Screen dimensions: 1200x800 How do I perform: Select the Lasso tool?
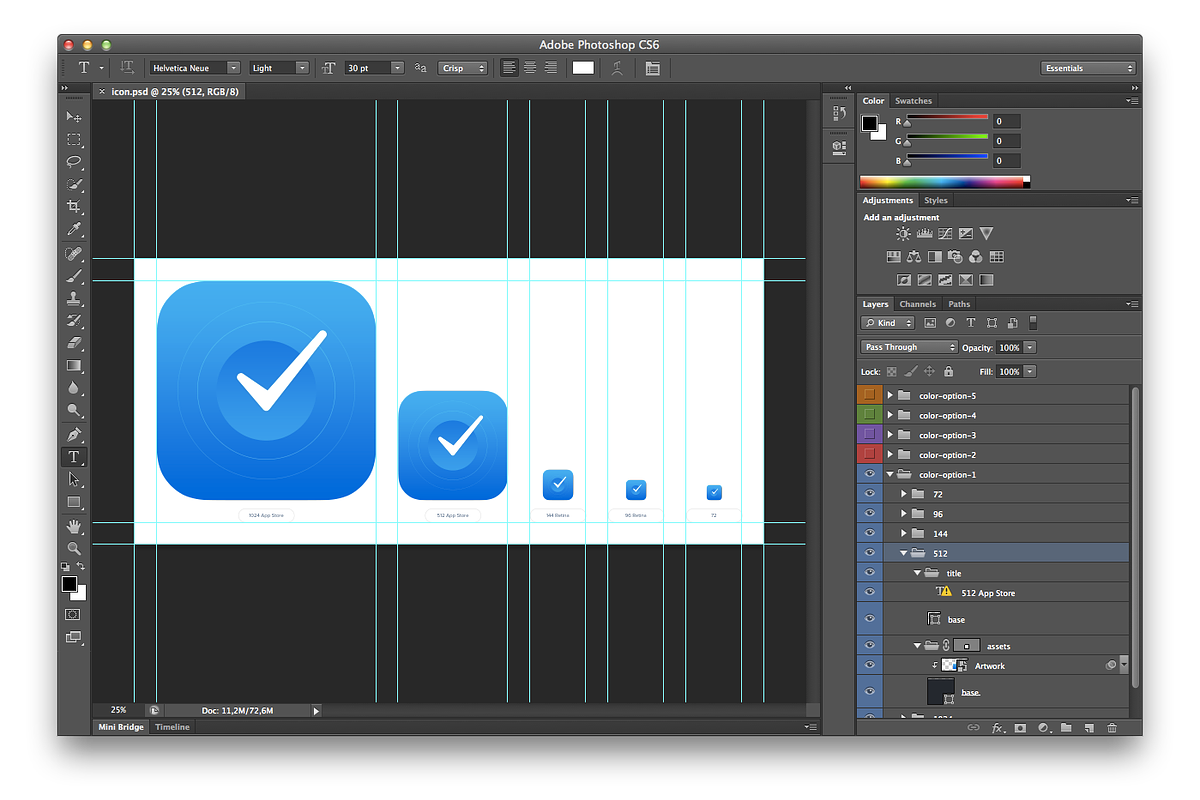coord(74,162)
